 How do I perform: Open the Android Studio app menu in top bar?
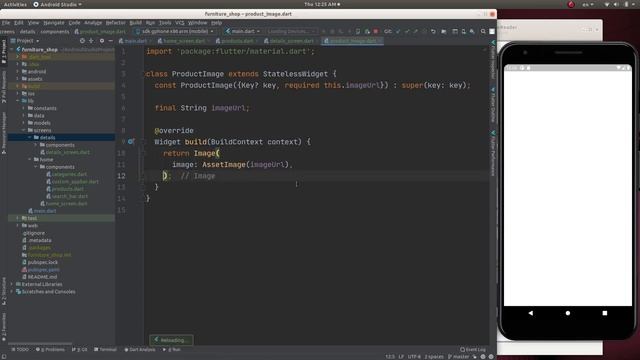[57, 4]
